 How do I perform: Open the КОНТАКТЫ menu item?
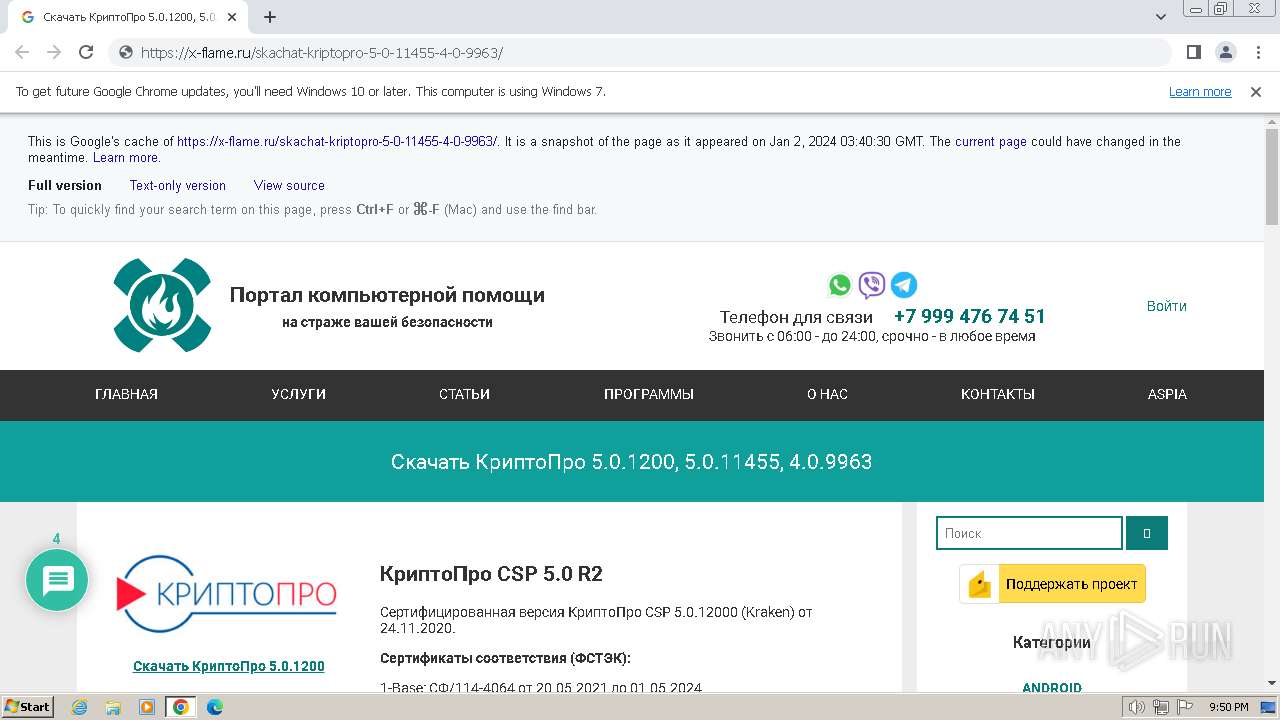click(x=998, y=394)
